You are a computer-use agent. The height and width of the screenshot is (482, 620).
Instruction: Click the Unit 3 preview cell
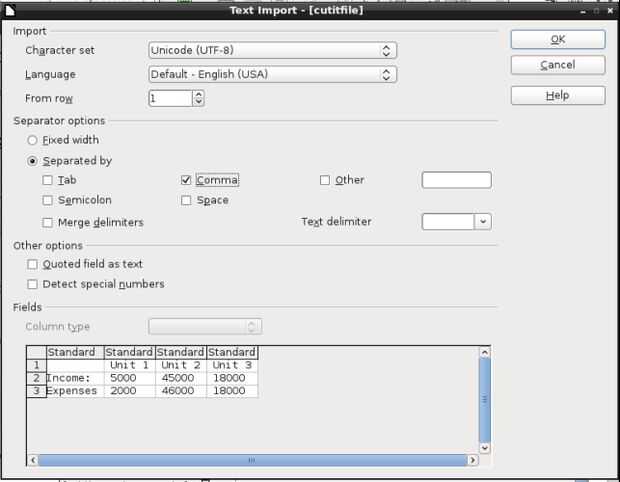coord(232,365)
